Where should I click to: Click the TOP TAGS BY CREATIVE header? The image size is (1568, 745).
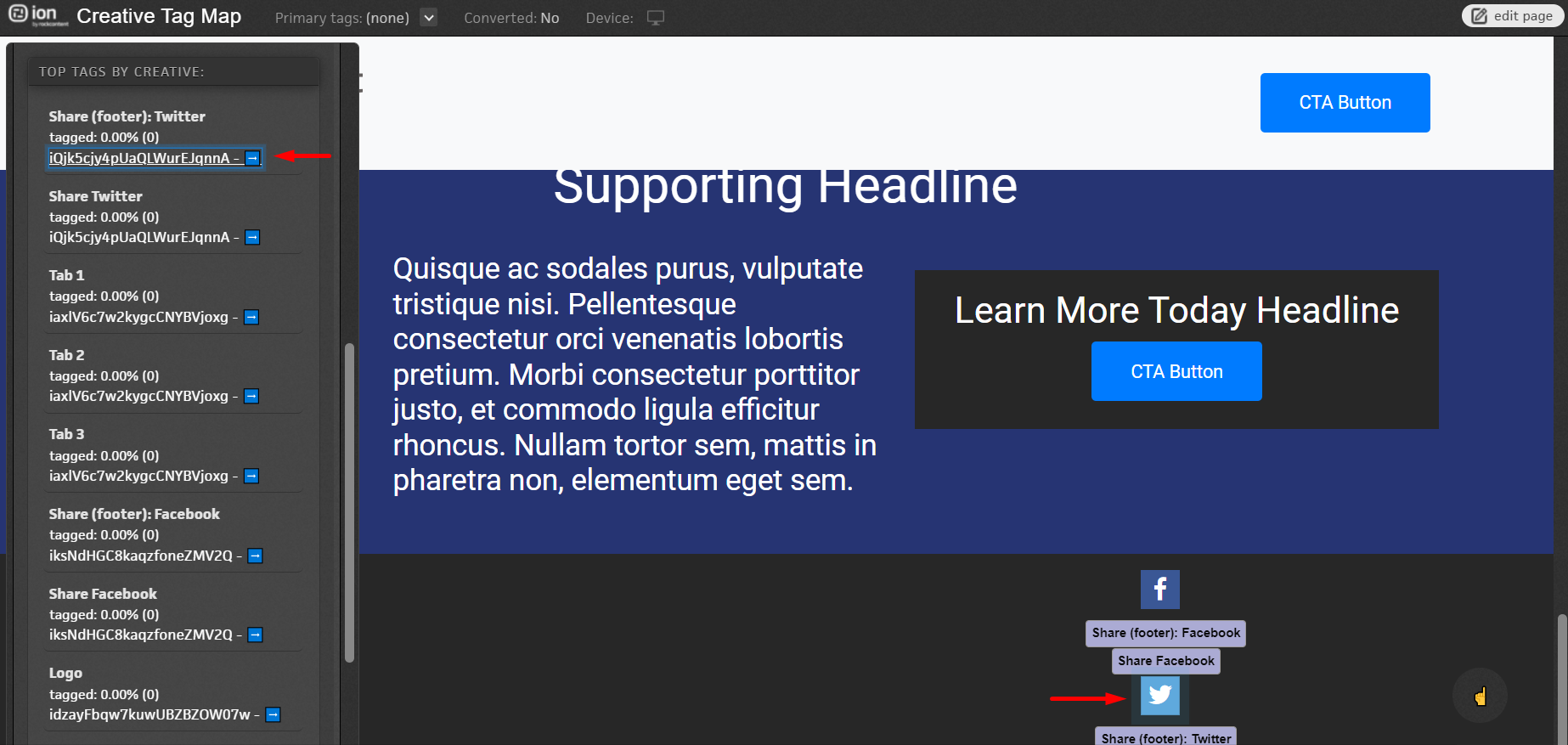click(x=121, y=72)
